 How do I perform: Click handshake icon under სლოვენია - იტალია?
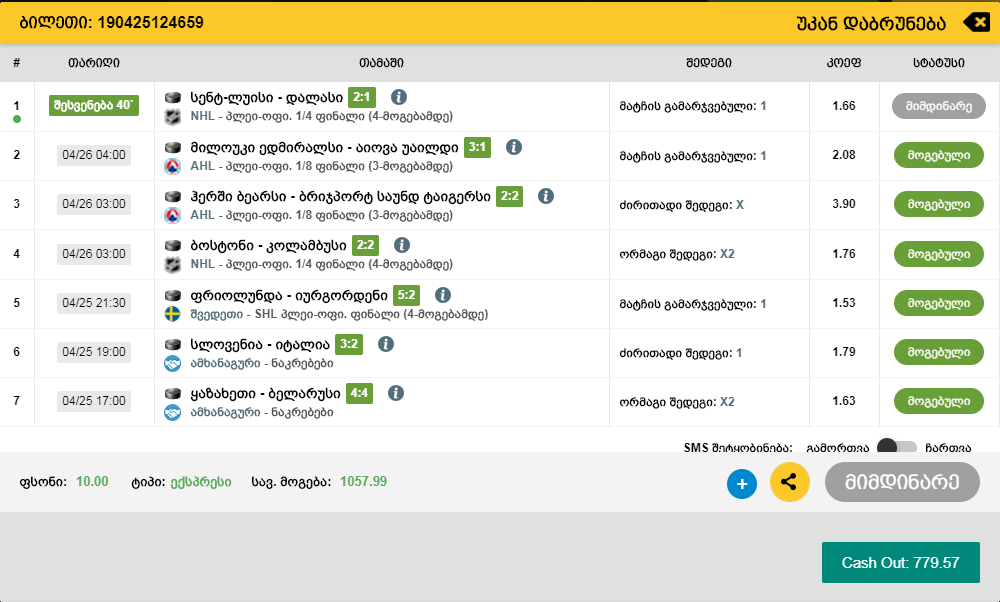pos(173,363)
